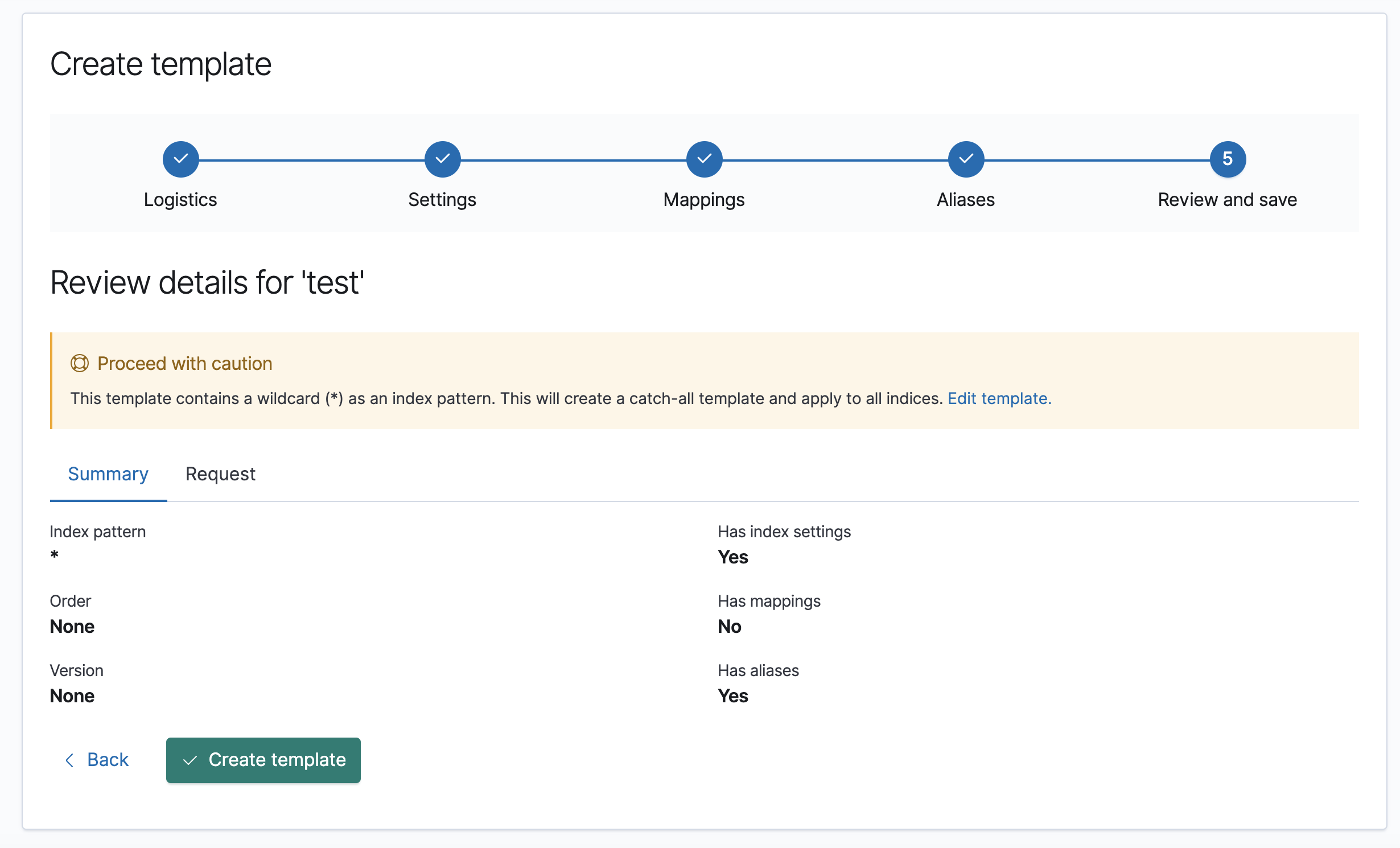Viewport: 1400px width, 848px height.
Task: Click the Logistics step checkmark circle
Action: click(x=180, y=159)
